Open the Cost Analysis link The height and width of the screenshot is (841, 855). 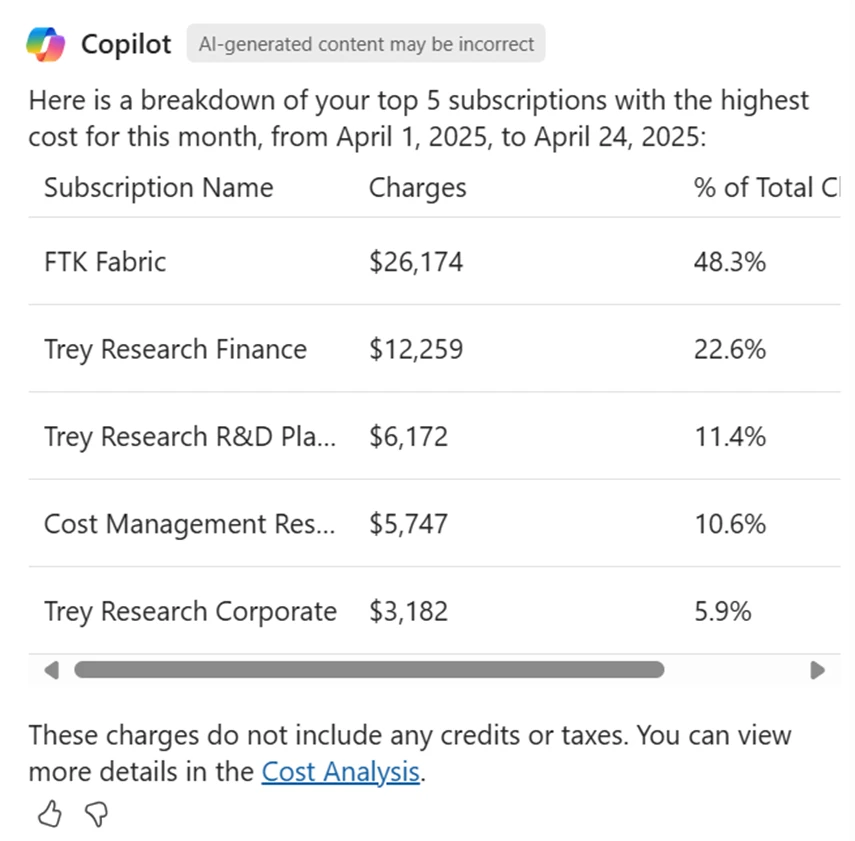click(x=340, y=772)
